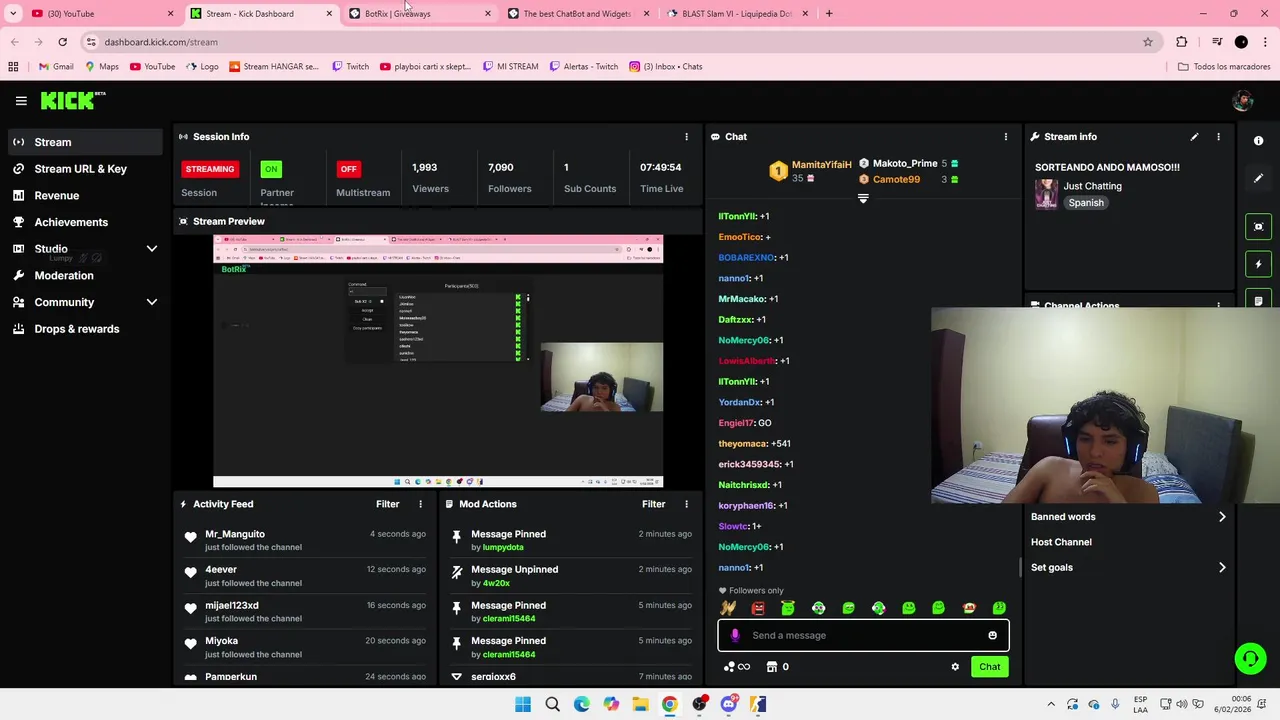Open Mr_Manguito follower entry
1280x720 pixels.
coord(305,540)
